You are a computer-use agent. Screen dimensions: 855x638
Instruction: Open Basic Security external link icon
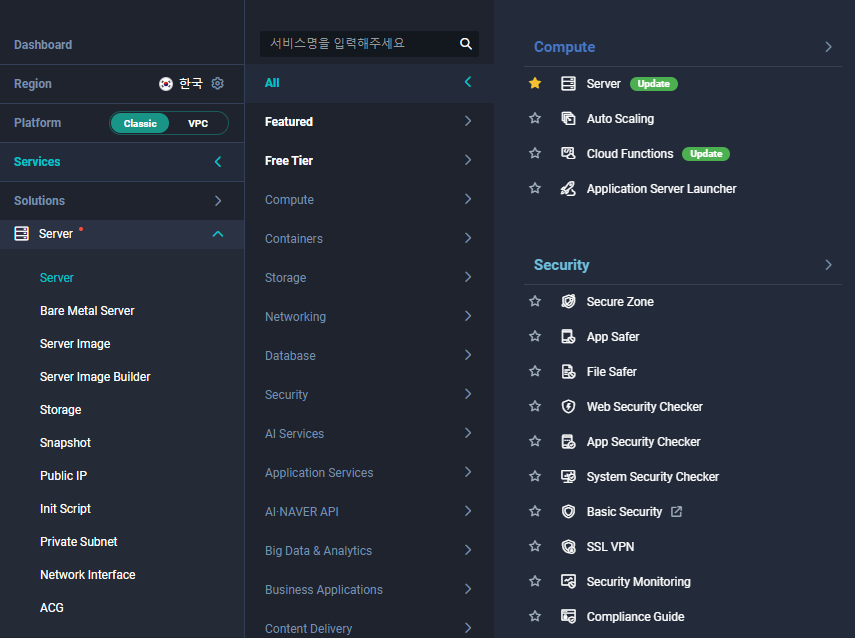point(676,511)
